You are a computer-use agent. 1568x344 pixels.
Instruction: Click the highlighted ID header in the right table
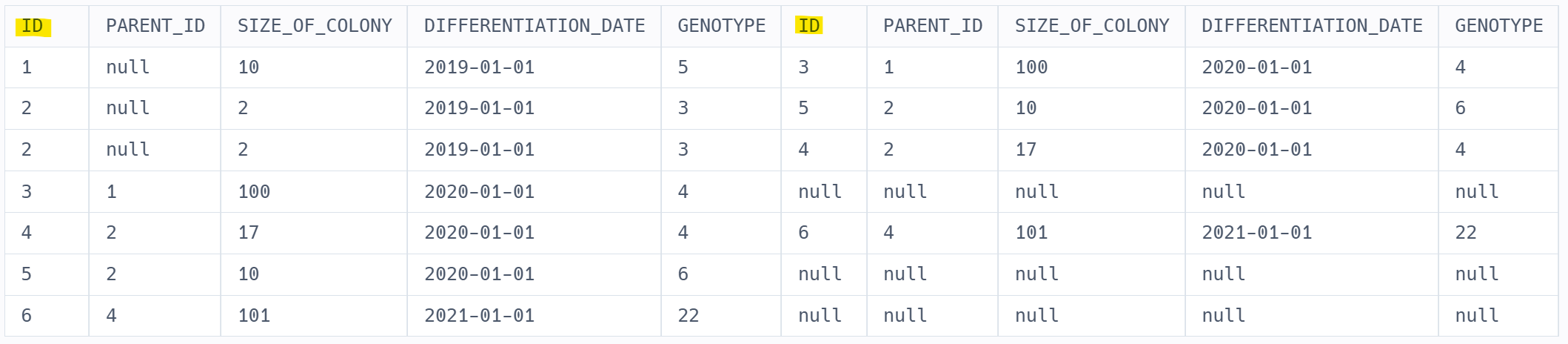(809, 27)
